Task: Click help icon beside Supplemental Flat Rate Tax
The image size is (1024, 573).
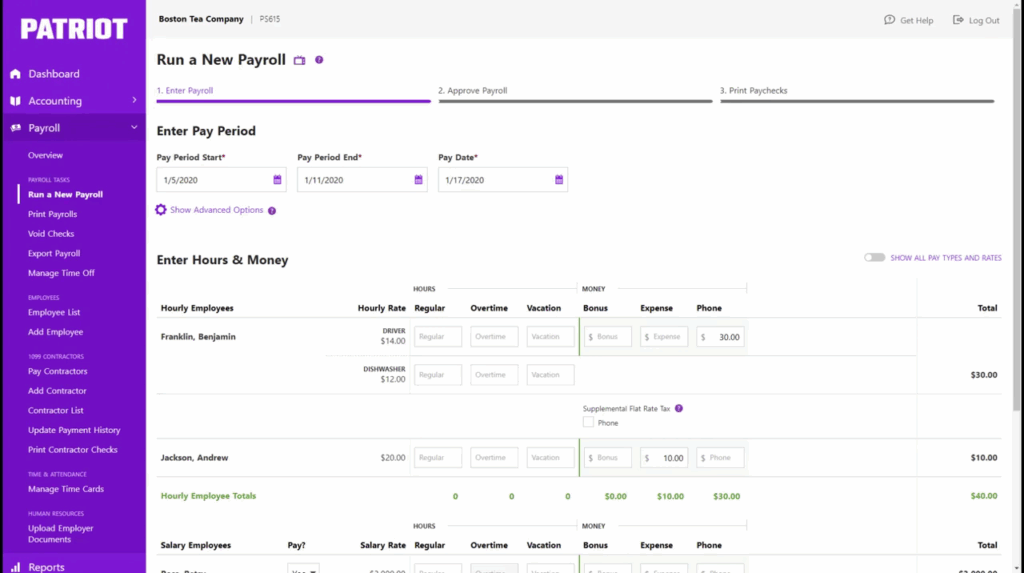Action: click(679, 408)
